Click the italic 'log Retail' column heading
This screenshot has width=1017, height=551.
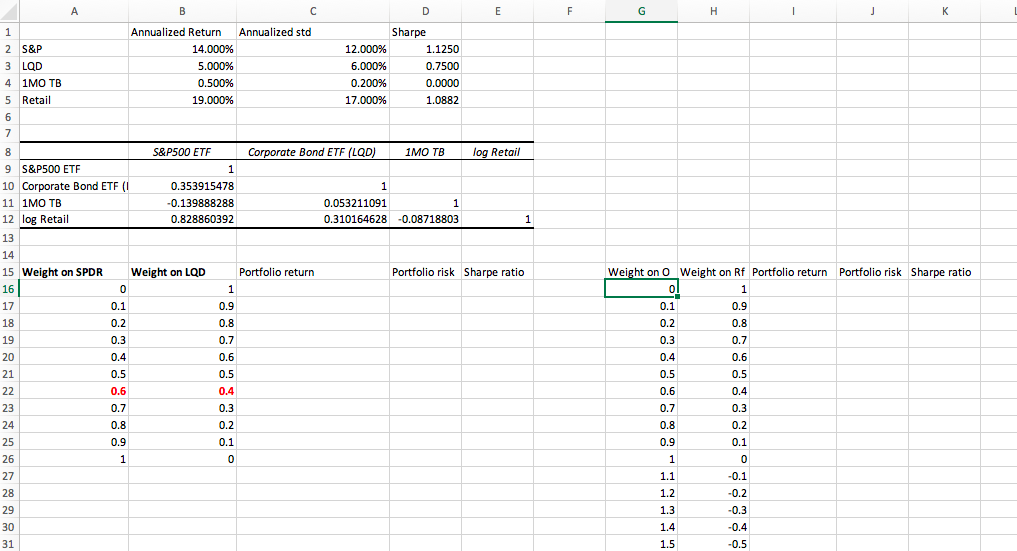pos(497,152)
